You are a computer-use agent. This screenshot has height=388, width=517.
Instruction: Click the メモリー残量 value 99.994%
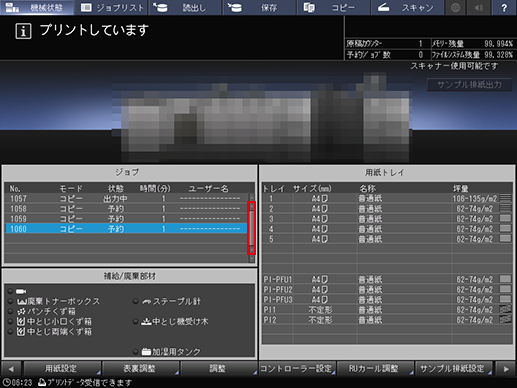click(x=498, y=44)
